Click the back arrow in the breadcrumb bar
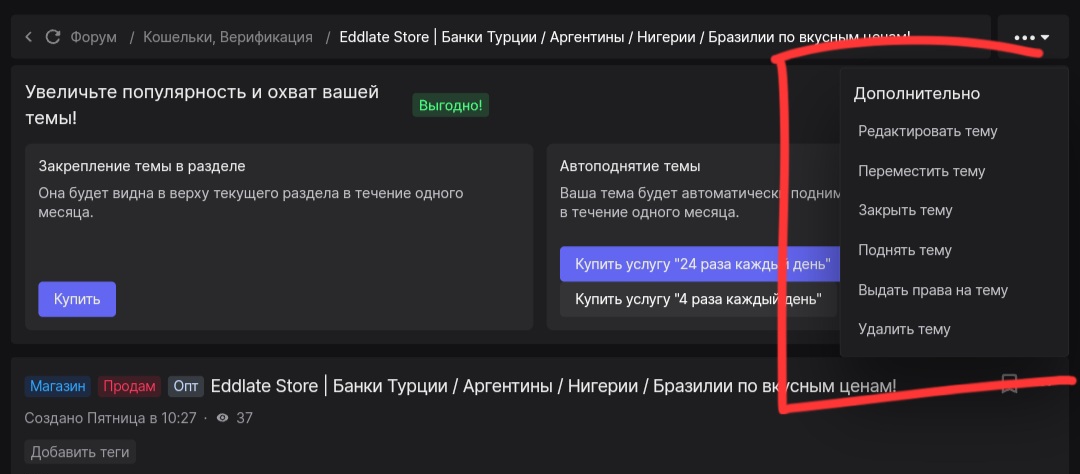Screen dimensions: 1080x474 click(x=28, y=37)
